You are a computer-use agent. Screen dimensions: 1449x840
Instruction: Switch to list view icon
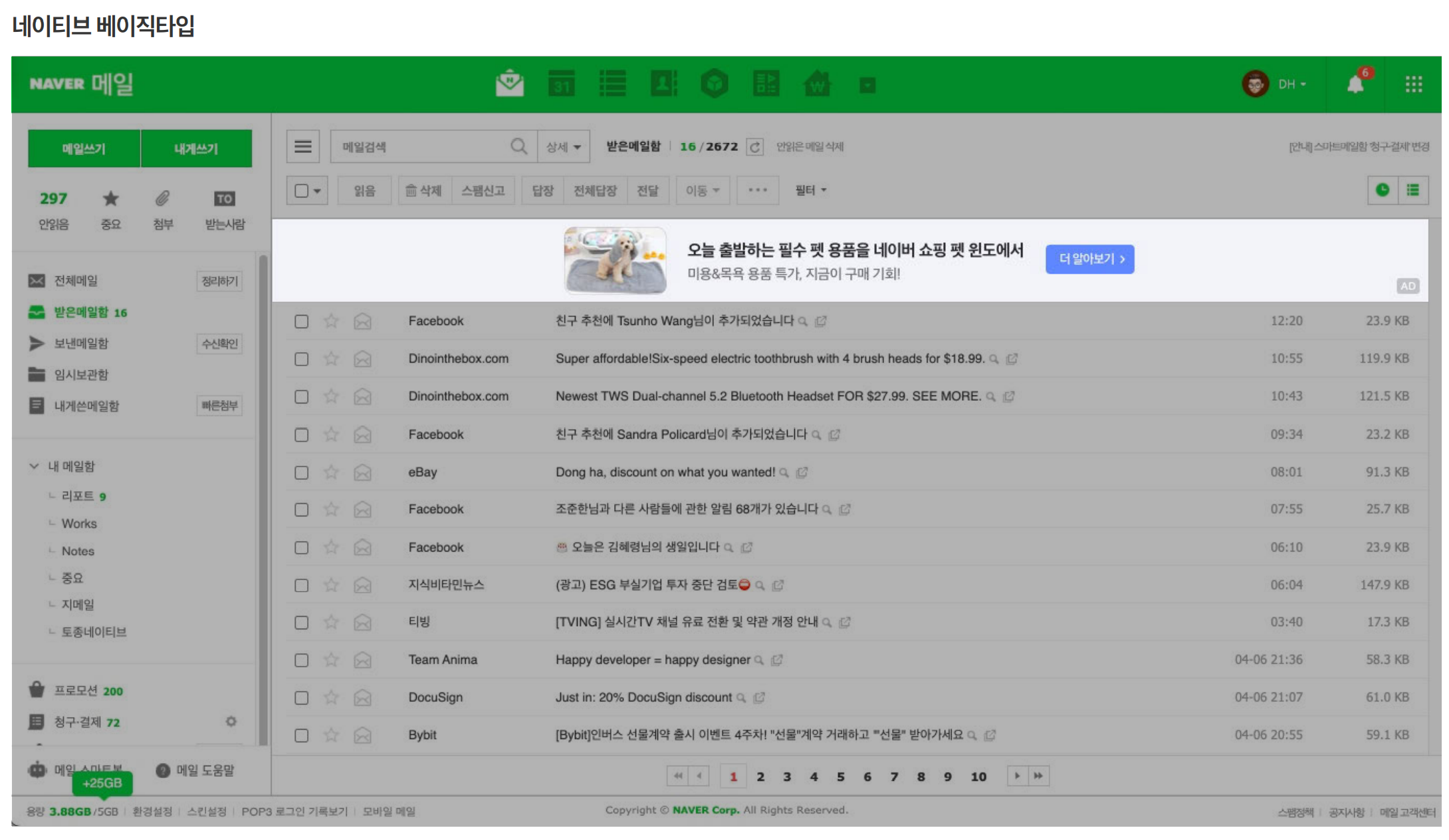click(x=1413, y=190)
